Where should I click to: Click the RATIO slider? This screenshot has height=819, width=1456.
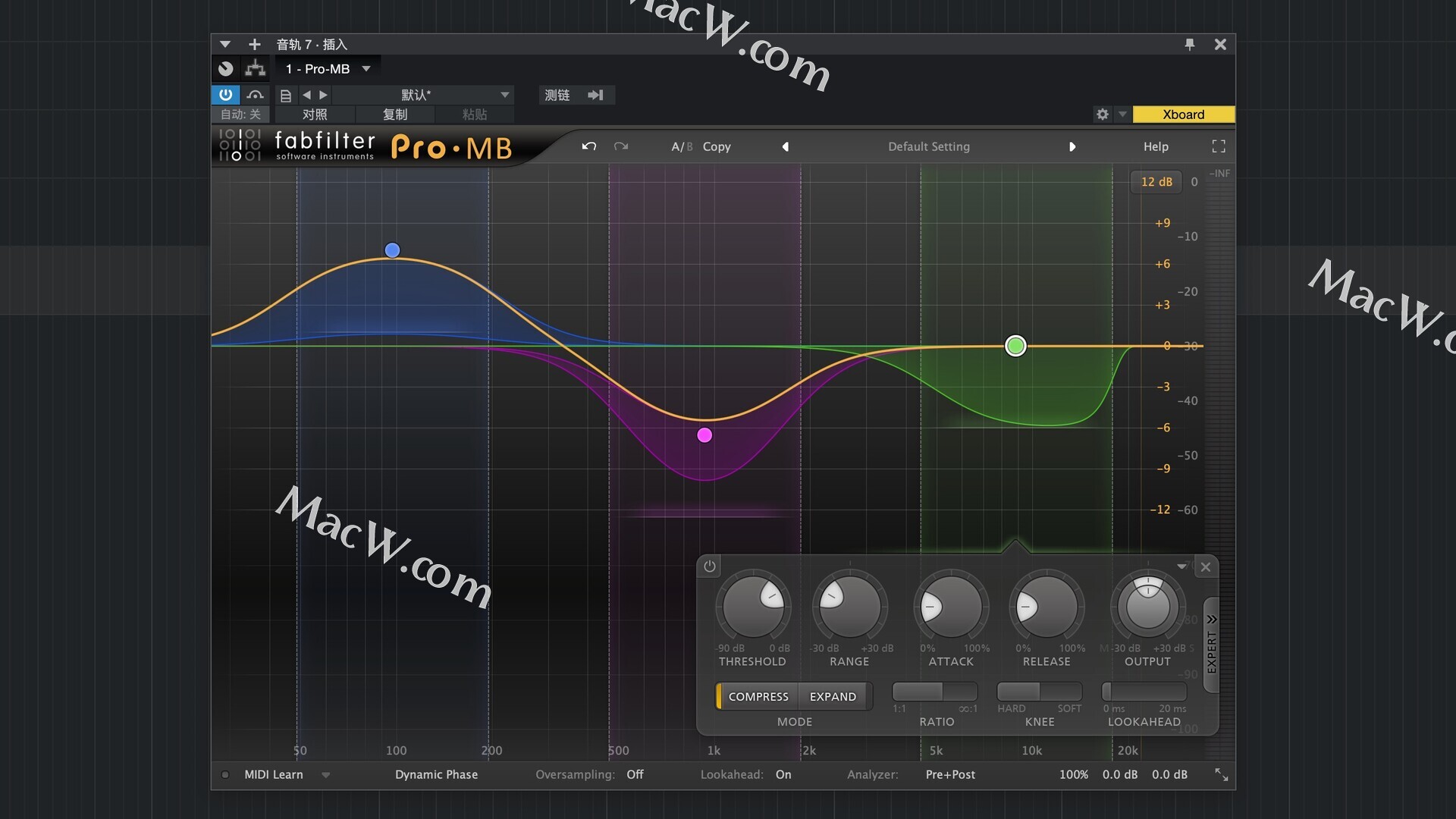point(934,692)
